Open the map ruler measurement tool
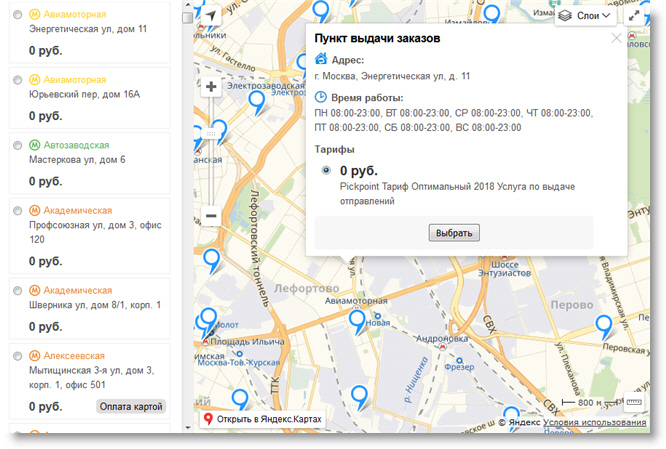Viewport: 666px width, 449px height. [634, 402]
